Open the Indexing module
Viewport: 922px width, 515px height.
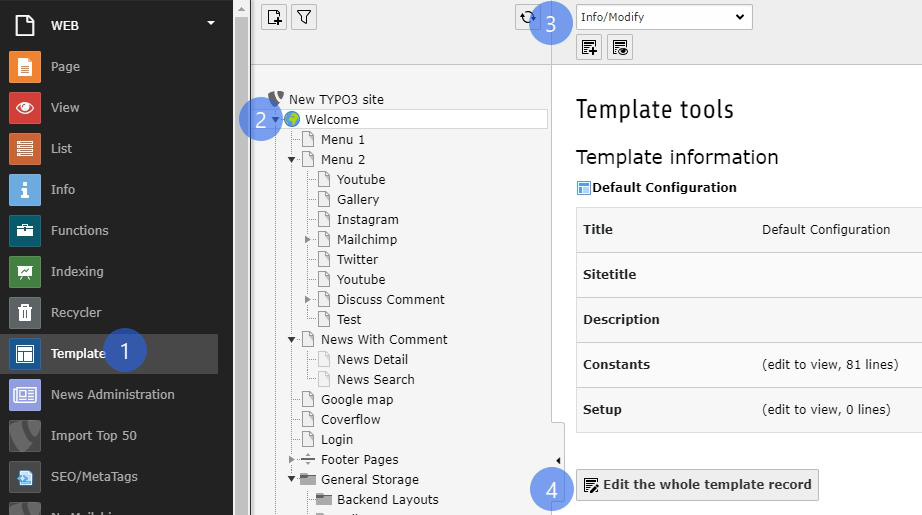77,272
